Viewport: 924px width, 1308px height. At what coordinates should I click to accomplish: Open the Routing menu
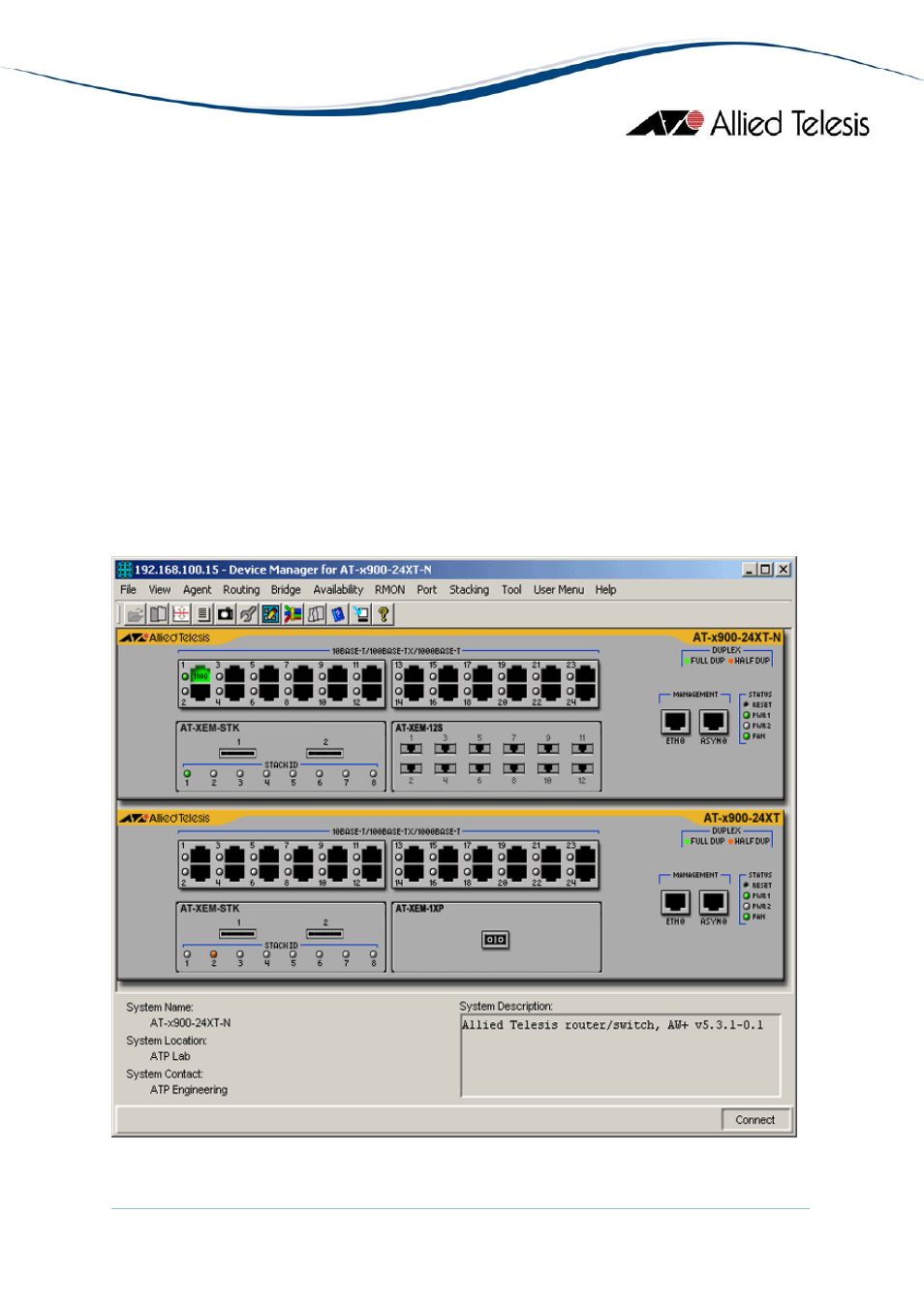coord(241,590)
